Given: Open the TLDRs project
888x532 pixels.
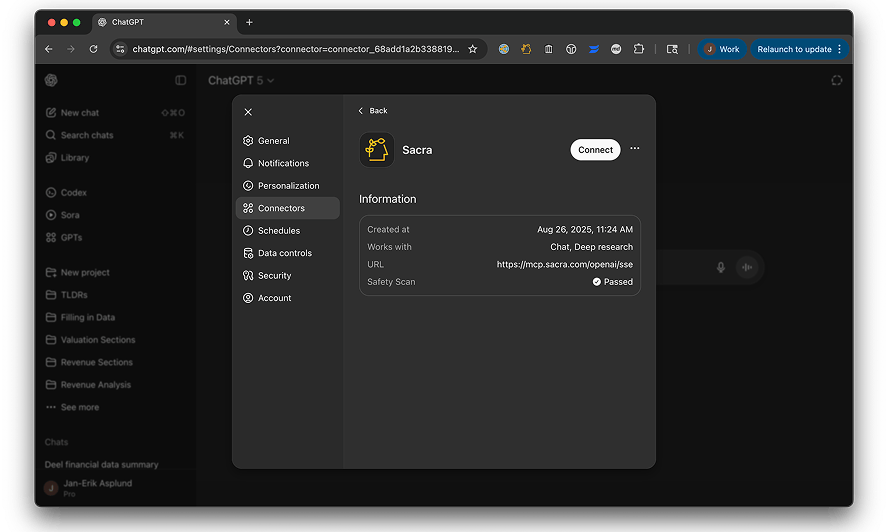Looking at the screenshot, I should [115, 295].
